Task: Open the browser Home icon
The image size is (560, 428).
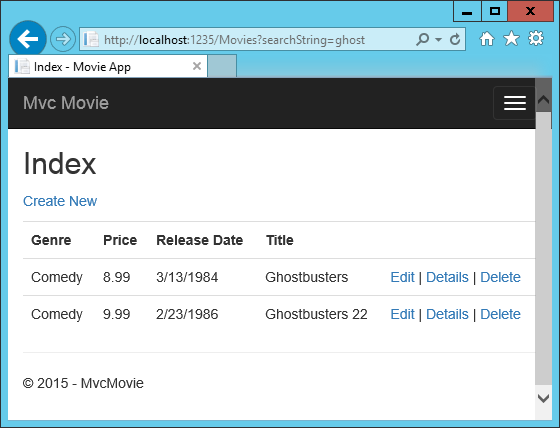Action: click(x=487, y=39)
